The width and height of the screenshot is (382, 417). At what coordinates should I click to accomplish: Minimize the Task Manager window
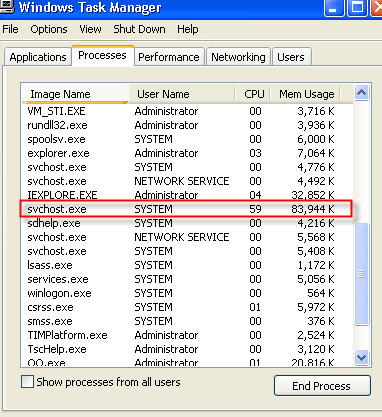point(334,8)
